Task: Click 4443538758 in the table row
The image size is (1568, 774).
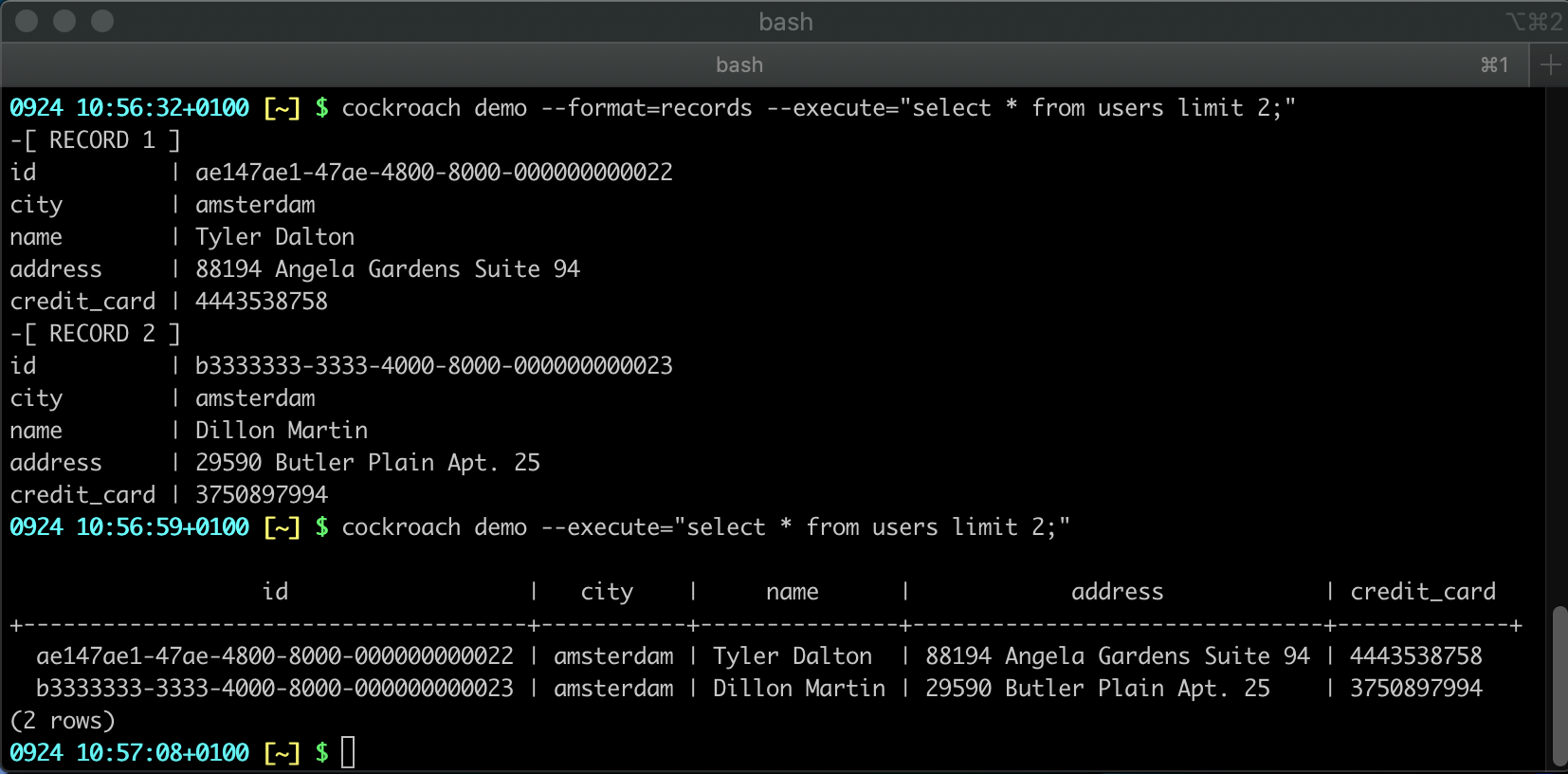Action: click(x=1416, y=656)
